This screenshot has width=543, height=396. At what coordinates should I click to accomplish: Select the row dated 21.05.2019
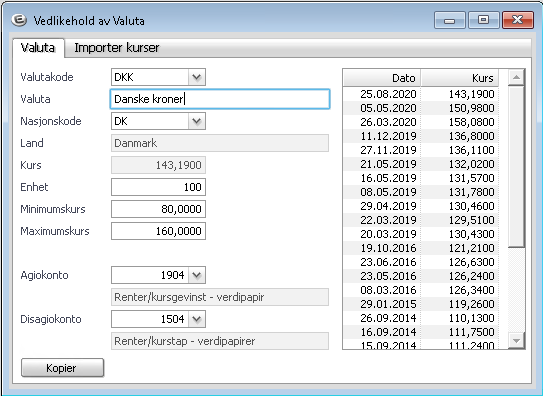(x=421, y=164)
